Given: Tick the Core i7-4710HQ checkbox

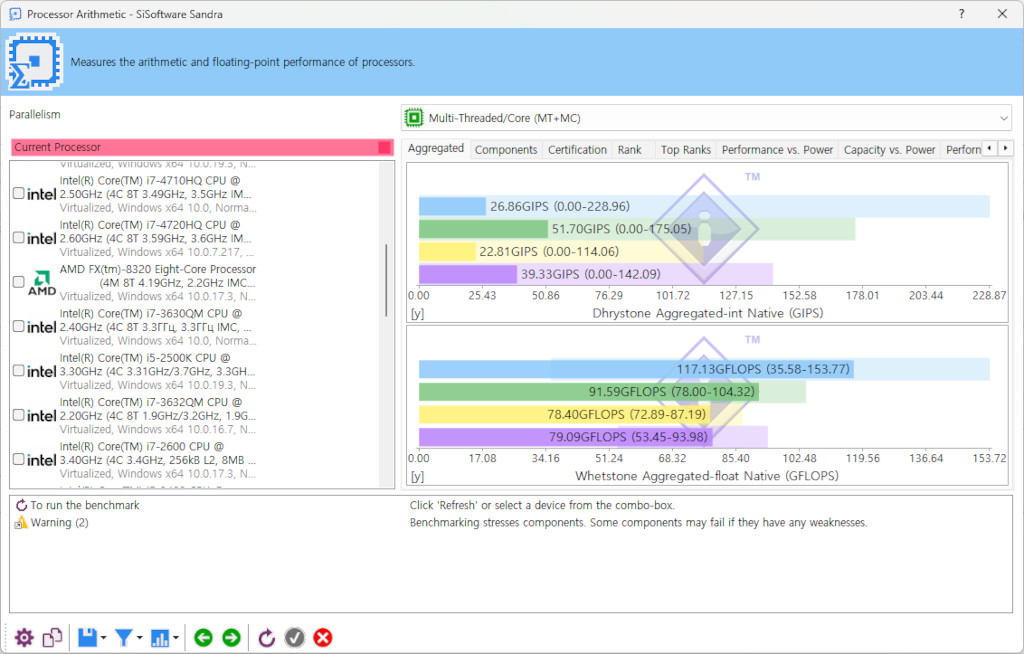Looking at the screenshot, I should tap(18, 193).
